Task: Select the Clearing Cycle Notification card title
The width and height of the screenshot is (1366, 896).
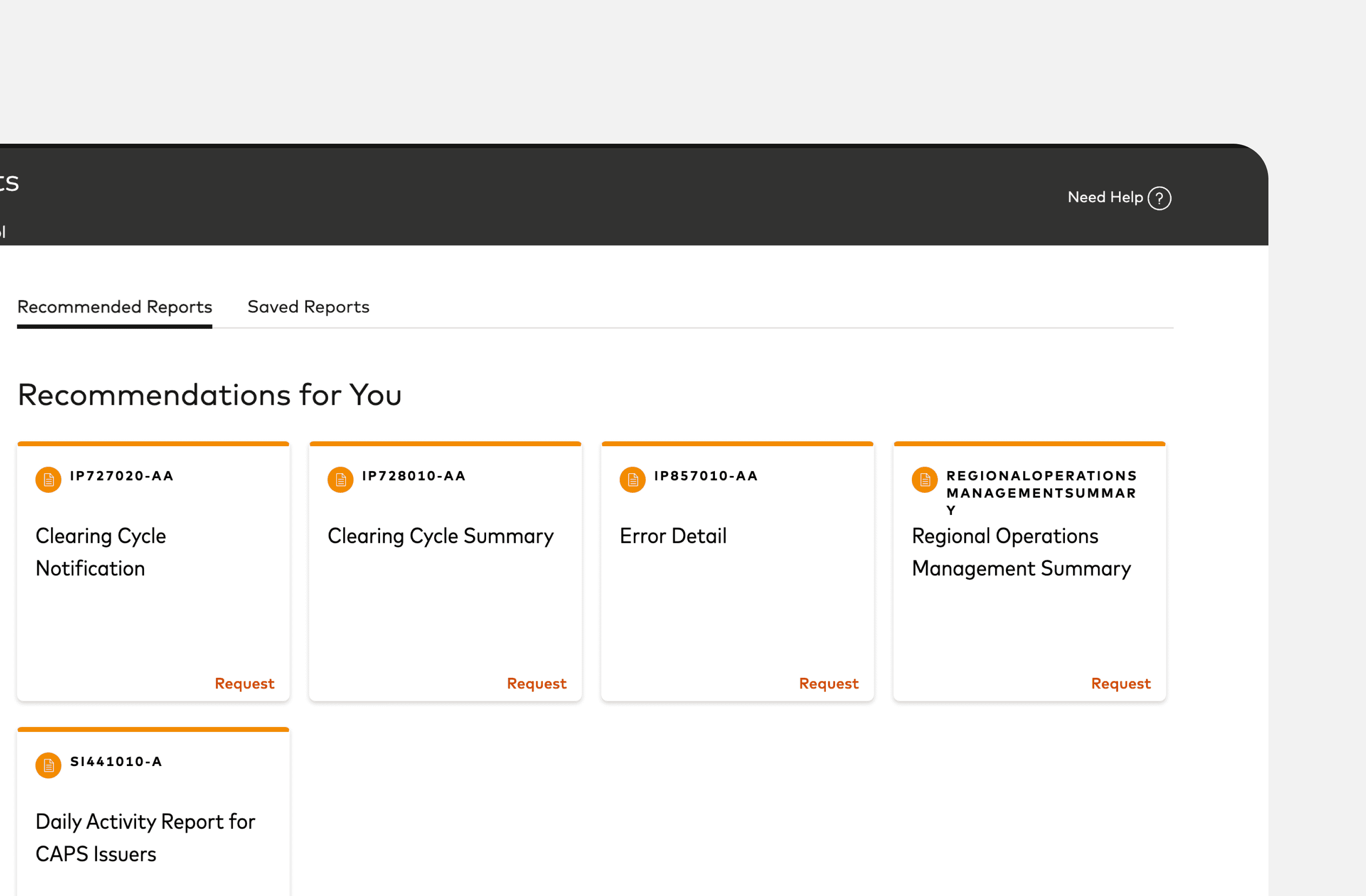Action: click(101, 552)
